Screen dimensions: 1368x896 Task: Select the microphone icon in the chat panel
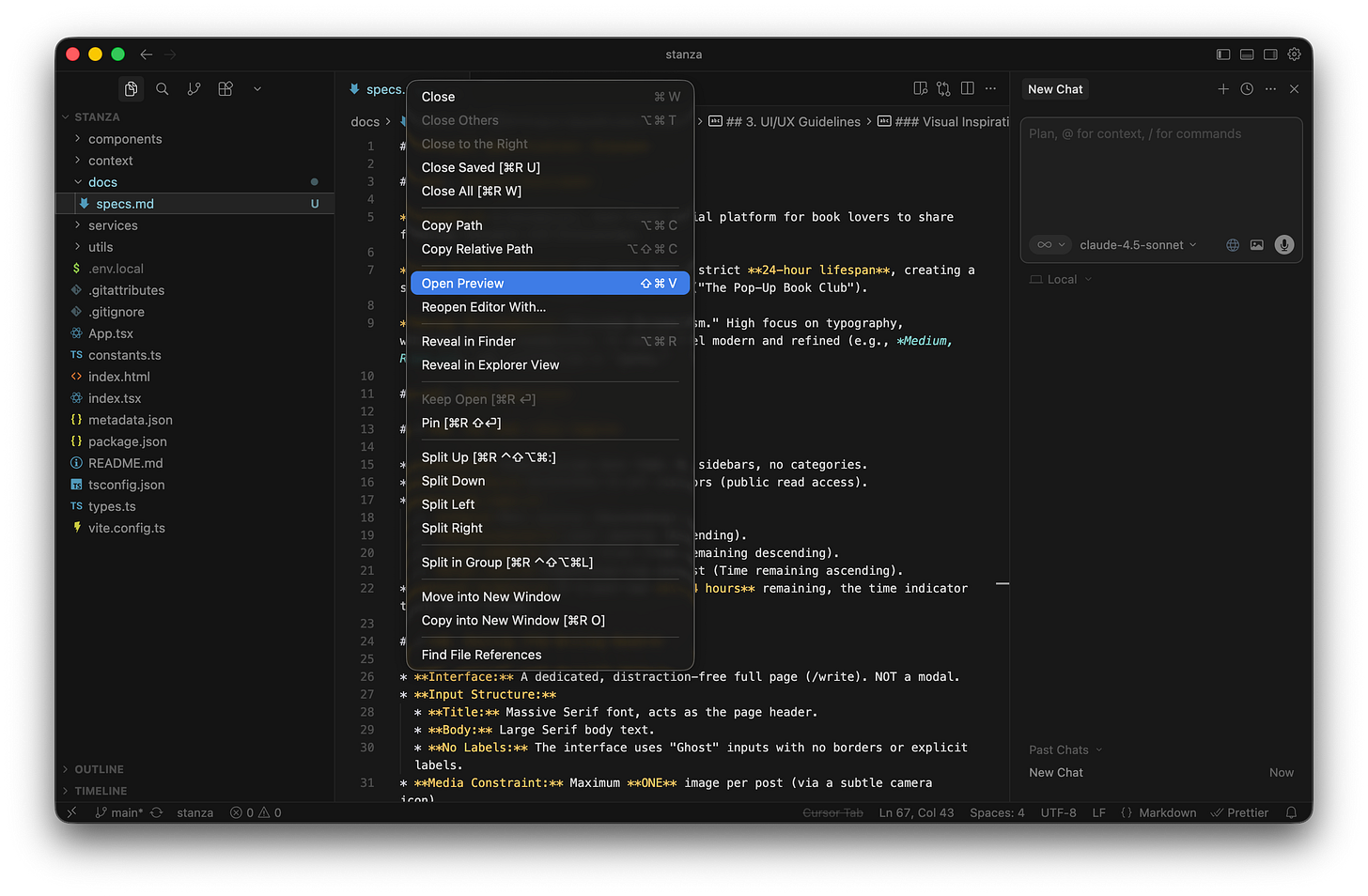coord(1283,244)
